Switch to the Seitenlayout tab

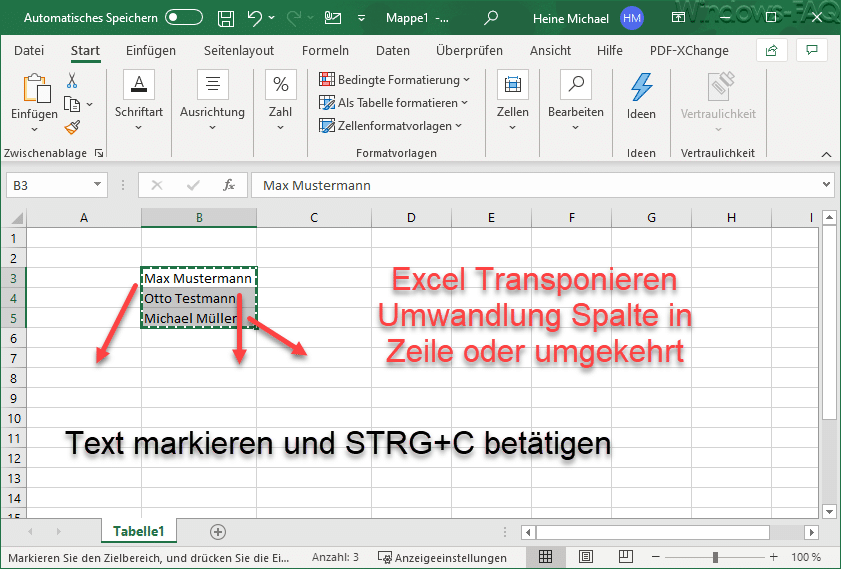coord(239,50)
